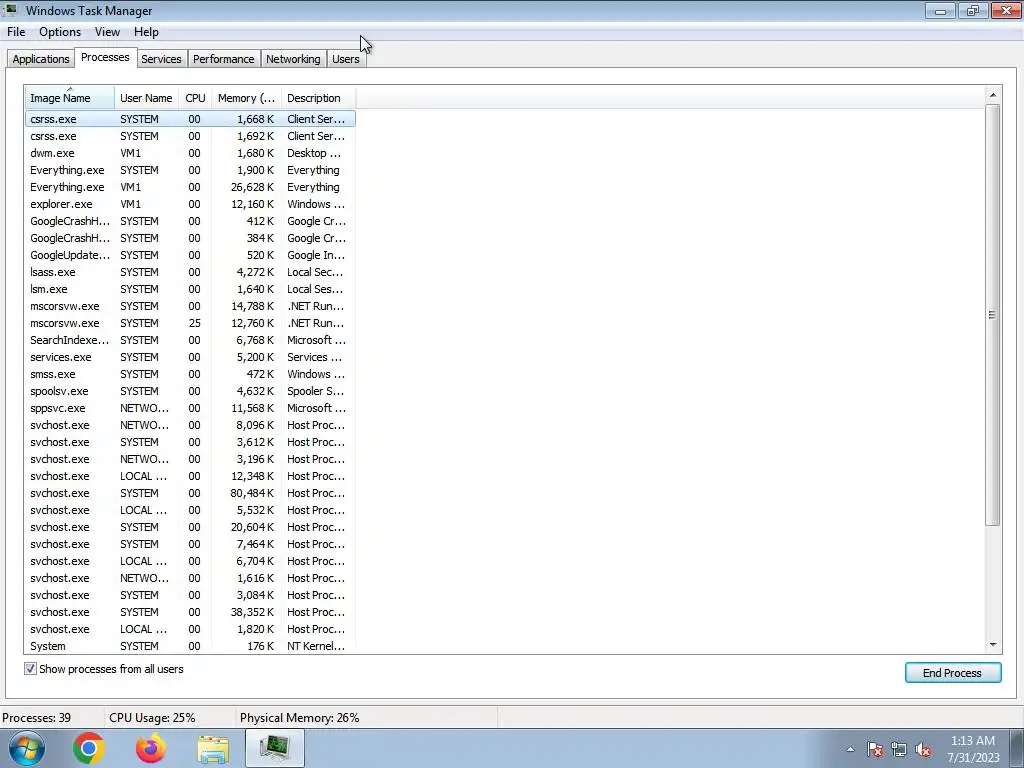Screen dimensions: 1024x768
Task: Click the muted volume tray icon
Action: click(x=923, y=750)
